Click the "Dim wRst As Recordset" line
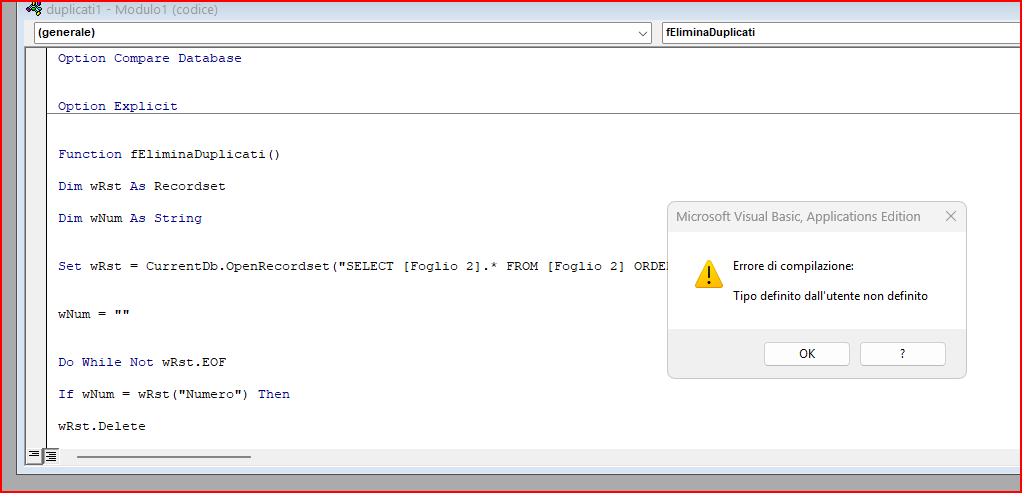This screenshot has width=1022, height=493. click(x=141, y=187)
